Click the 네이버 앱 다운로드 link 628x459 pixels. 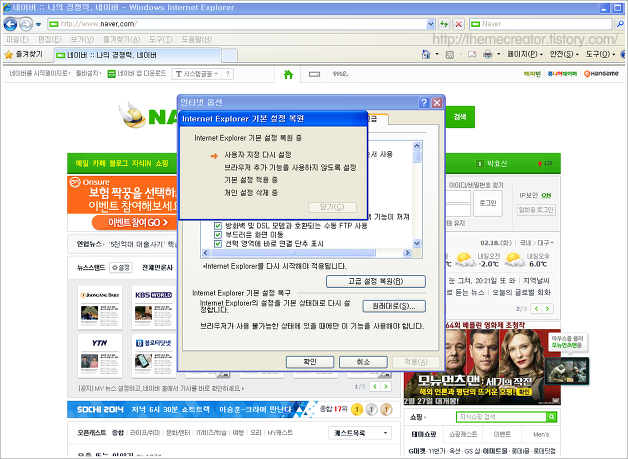point(137,74)
